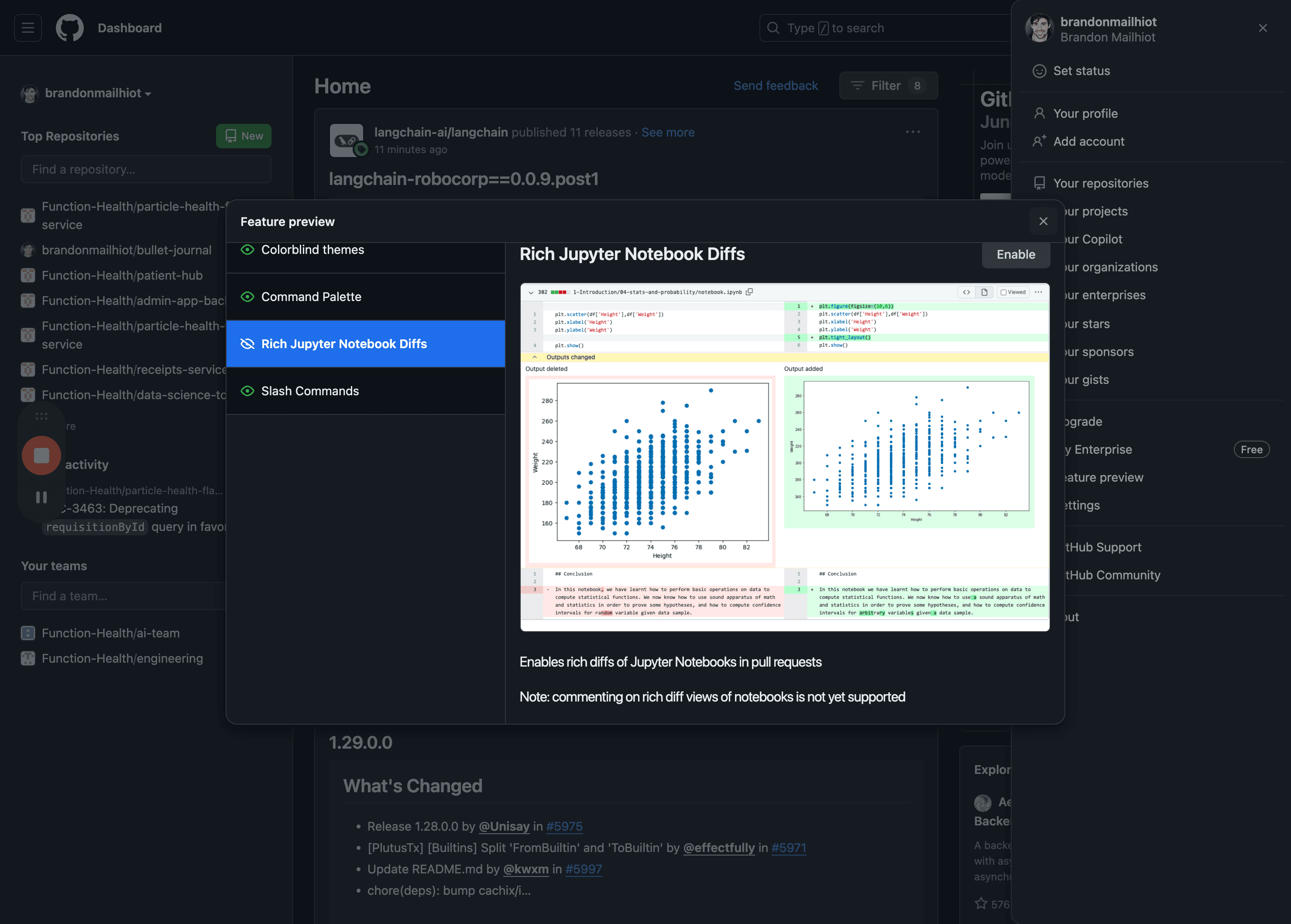Select Command Palette feature
Screen dimensions: 1291x924
365,297
